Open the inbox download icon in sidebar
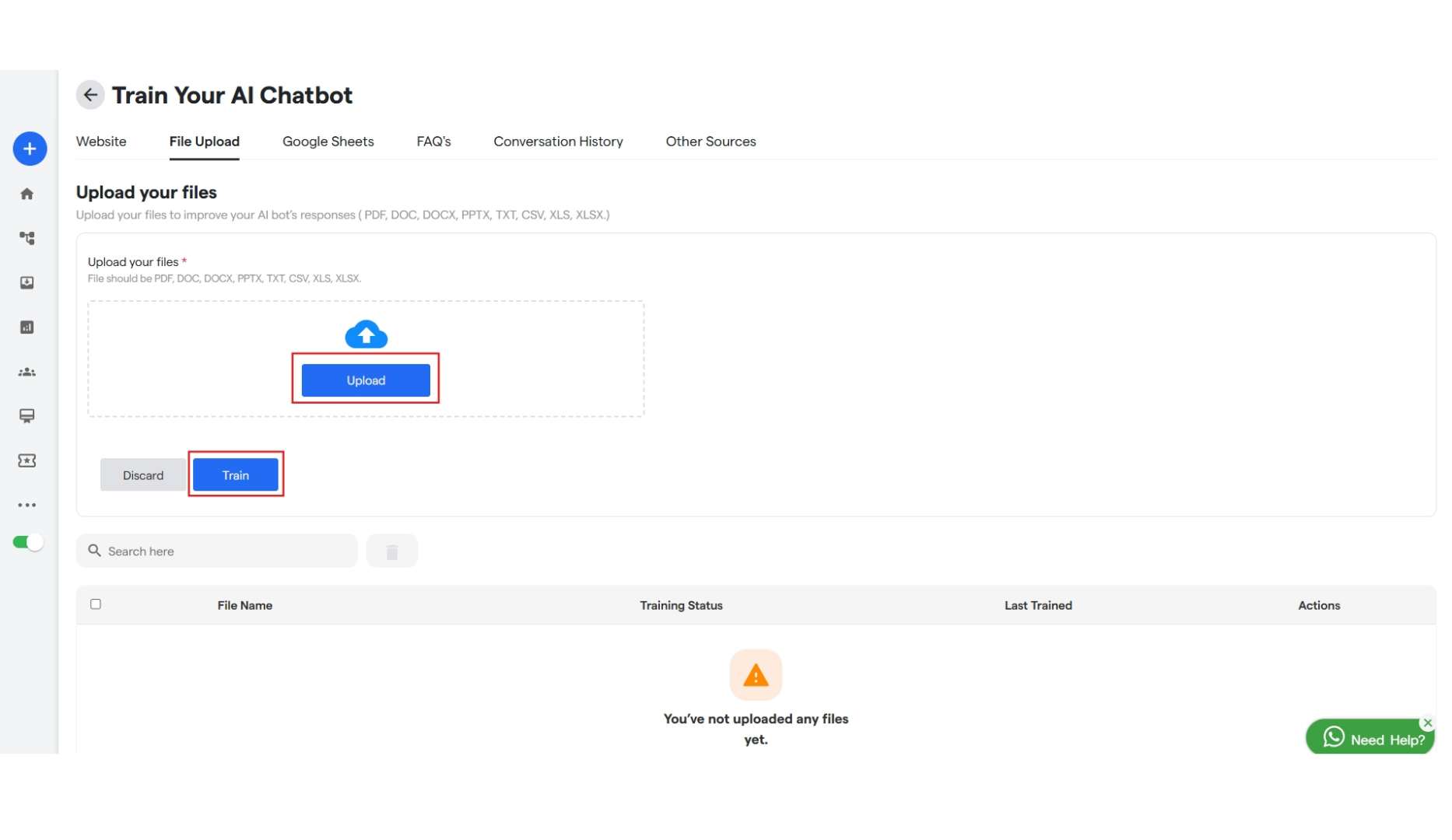Viewport: 1452px width, 840px height. [x=27, y=282]
